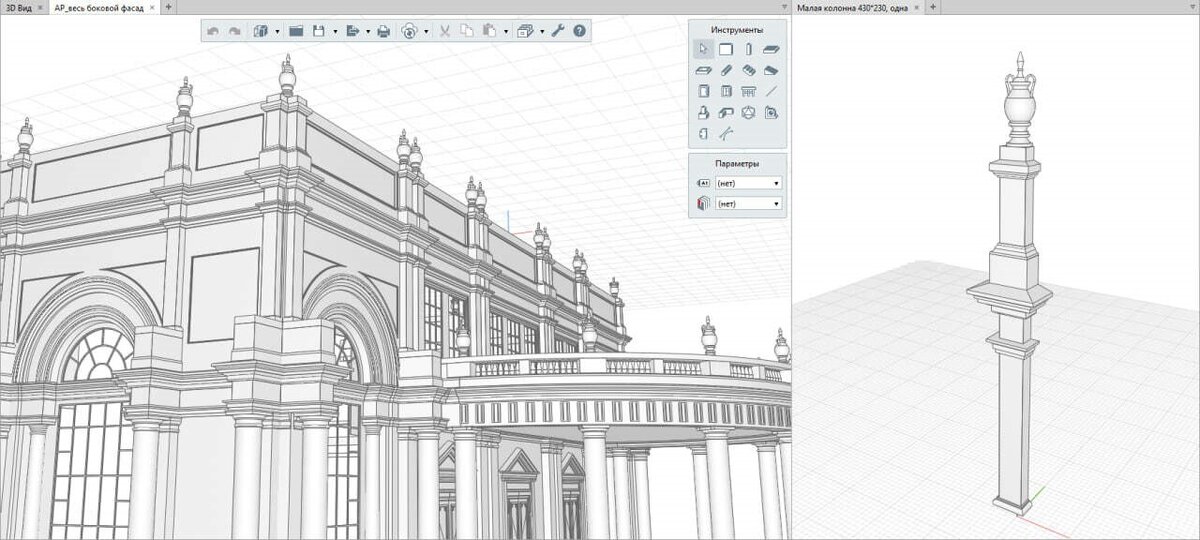Switch to the 3D Вид tab
1200x540 pixels.
pos(18,7)
